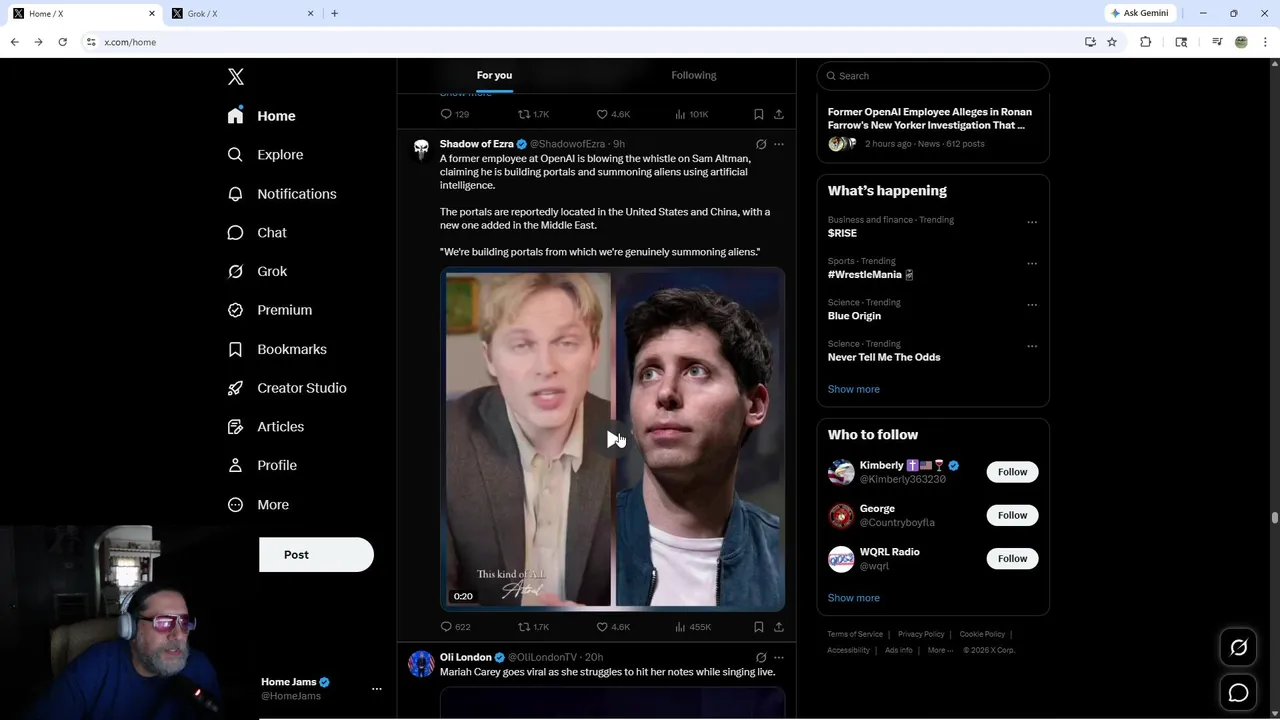This screenshot has width=1280, height=720.
Task: Bookmark the top post with 101K views
Action: pyautogui.click(x=759, y=114)
